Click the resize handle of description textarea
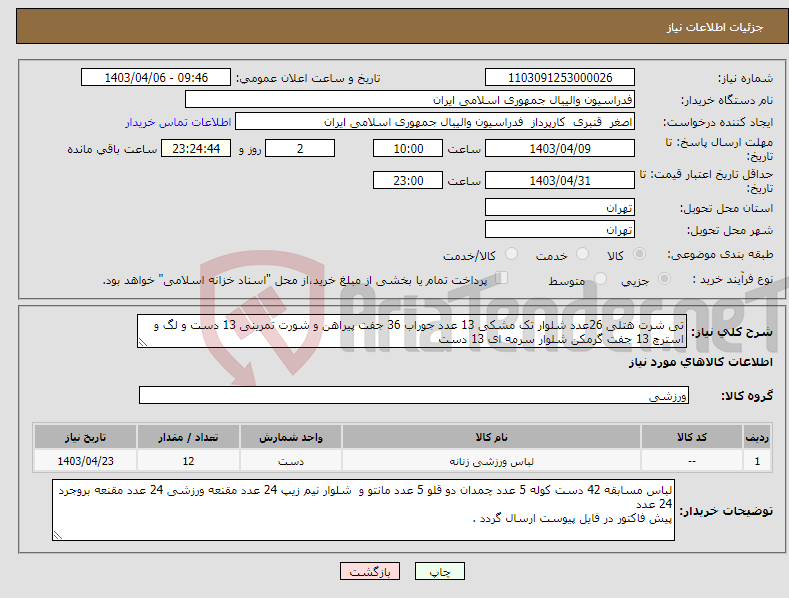Screen dimensions: 789x598 point(143,342)
